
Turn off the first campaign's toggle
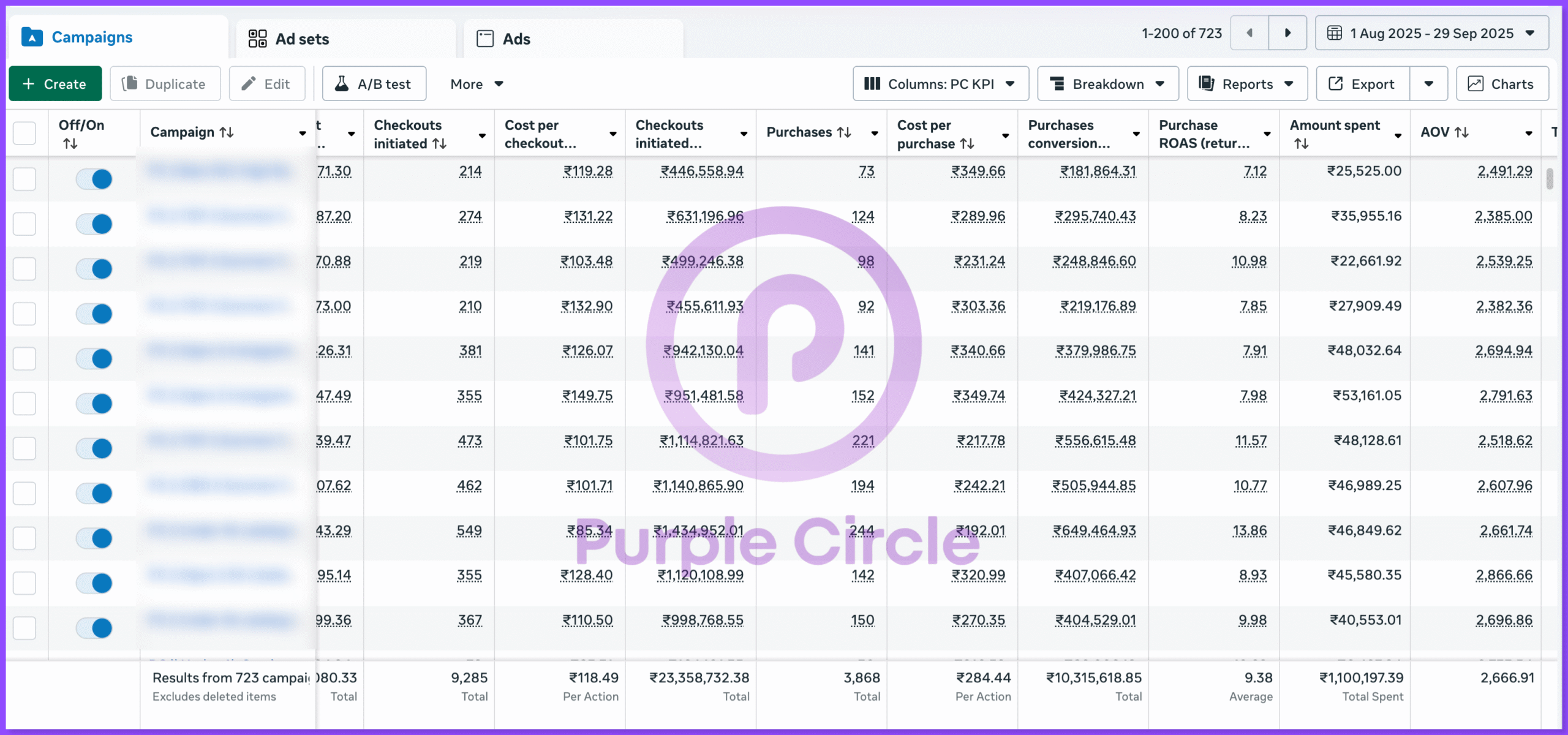94,179
